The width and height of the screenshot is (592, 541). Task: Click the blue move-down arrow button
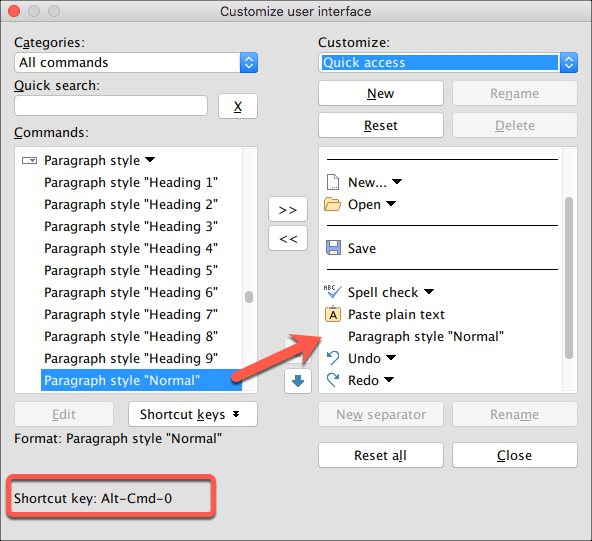click(x=298, y=381)
